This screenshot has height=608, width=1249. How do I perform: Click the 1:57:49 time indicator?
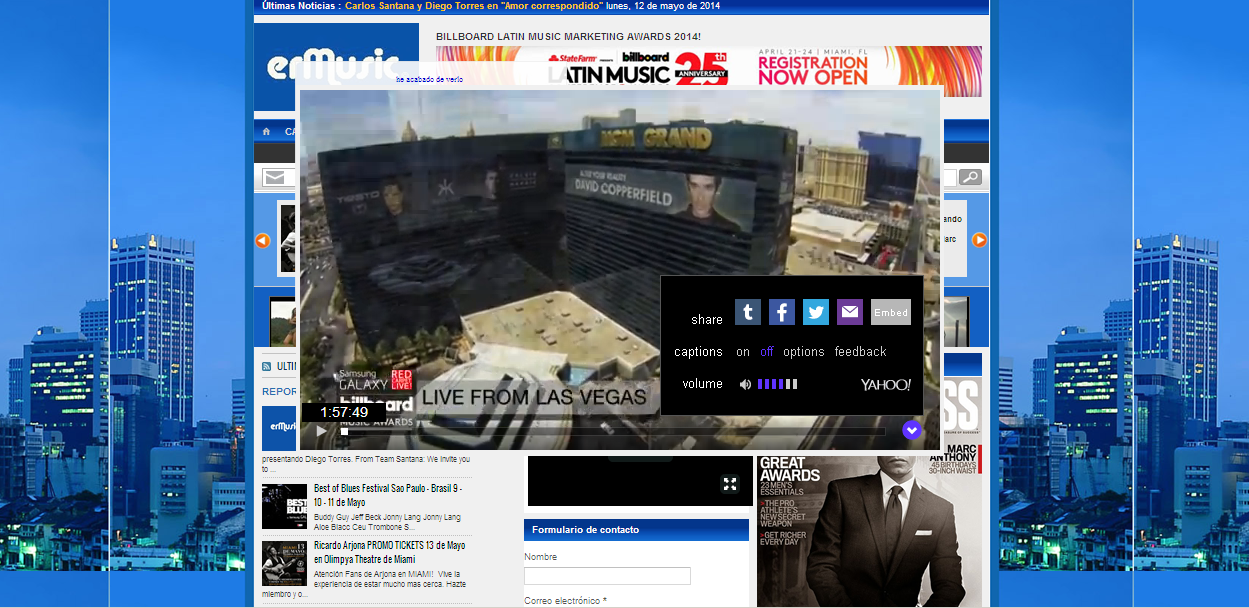pos(344,412)
